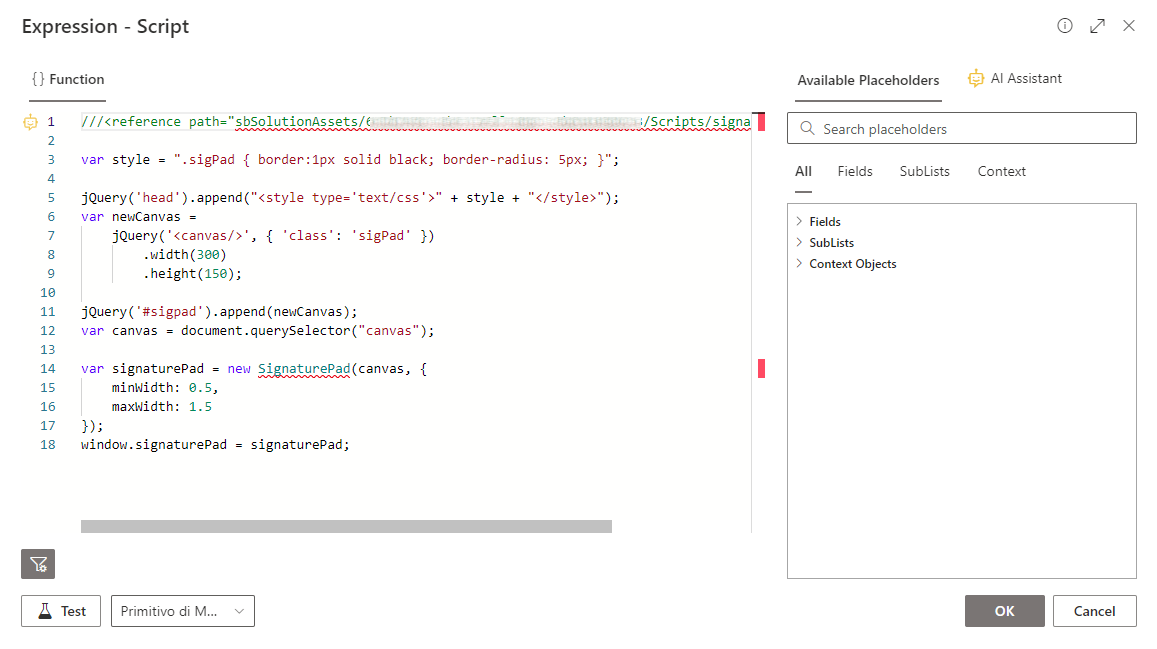Switch to the Context filter tab
This screenshot has width=1157, height=649.
point(1001,172)
